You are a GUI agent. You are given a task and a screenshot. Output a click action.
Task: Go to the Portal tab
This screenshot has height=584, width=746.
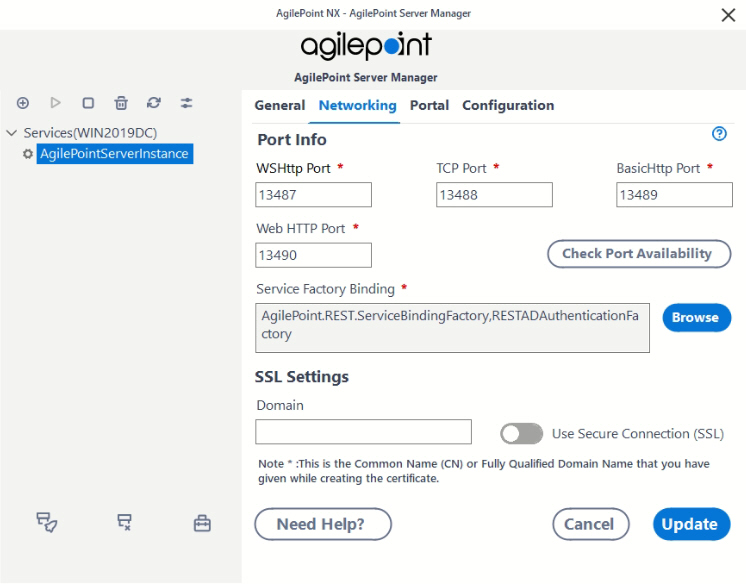429,105
